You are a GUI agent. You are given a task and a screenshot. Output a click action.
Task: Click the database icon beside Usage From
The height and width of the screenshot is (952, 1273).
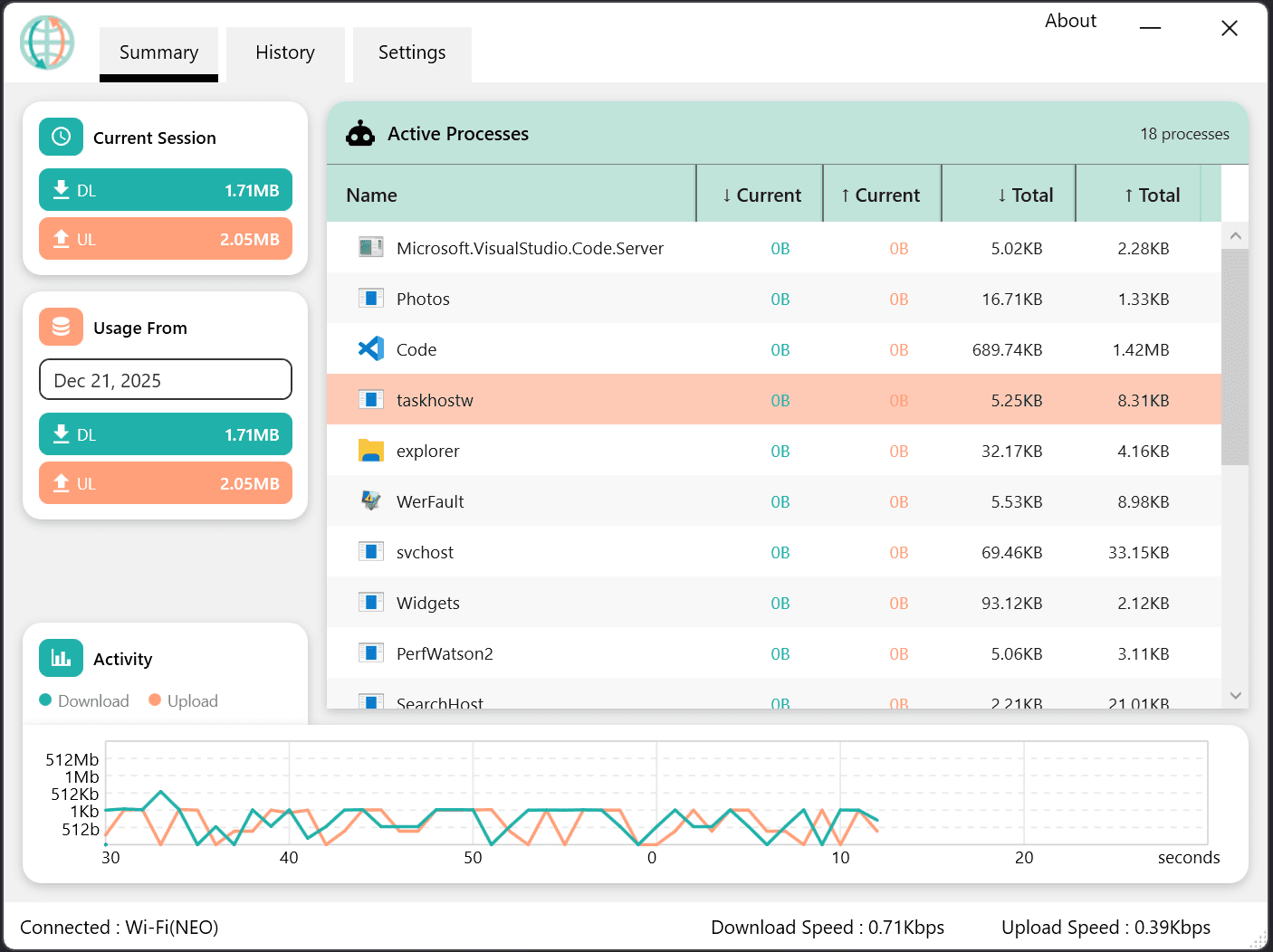60,327
